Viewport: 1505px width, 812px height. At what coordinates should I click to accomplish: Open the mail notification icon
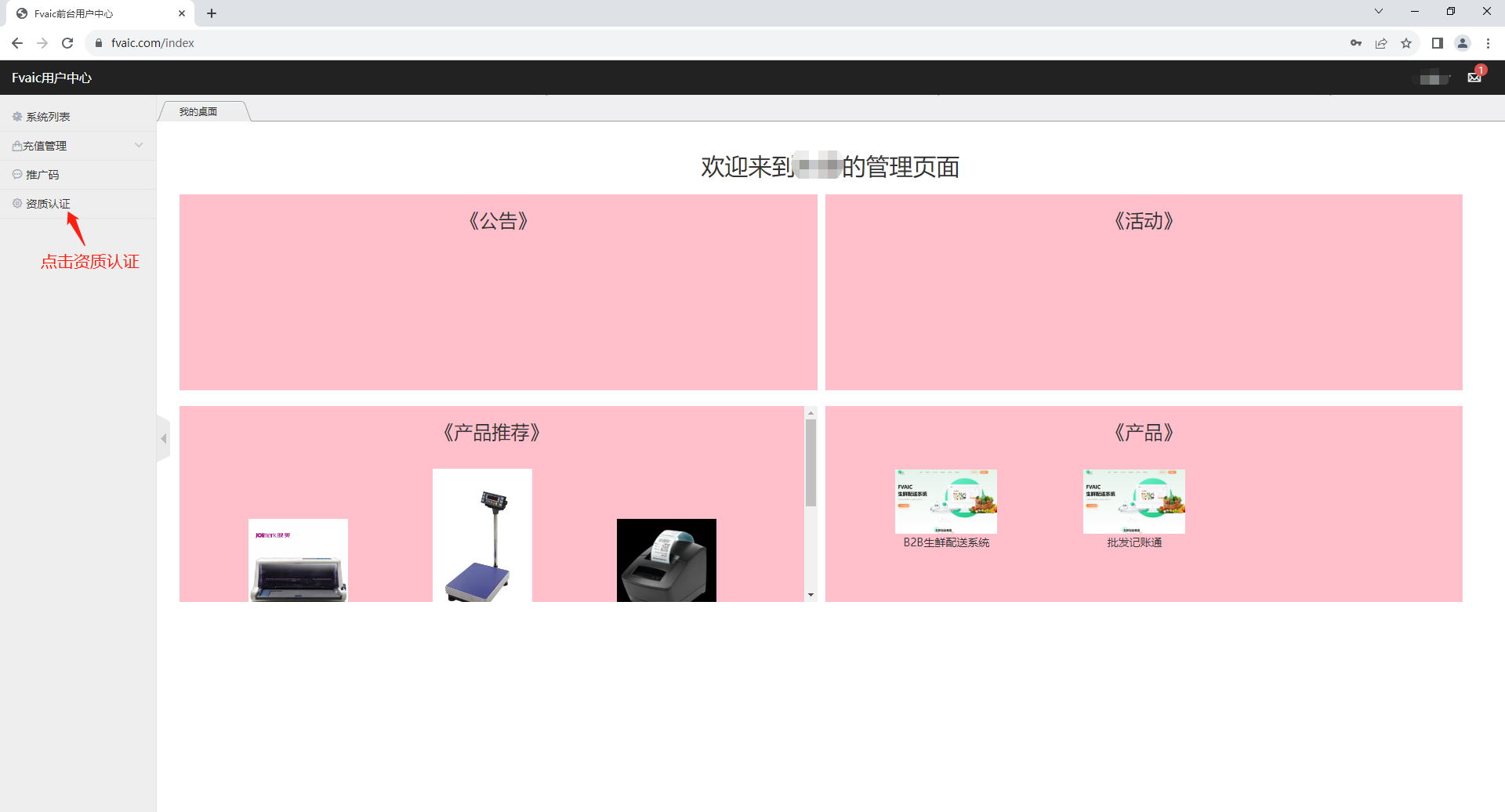(x=1474, y=78)
